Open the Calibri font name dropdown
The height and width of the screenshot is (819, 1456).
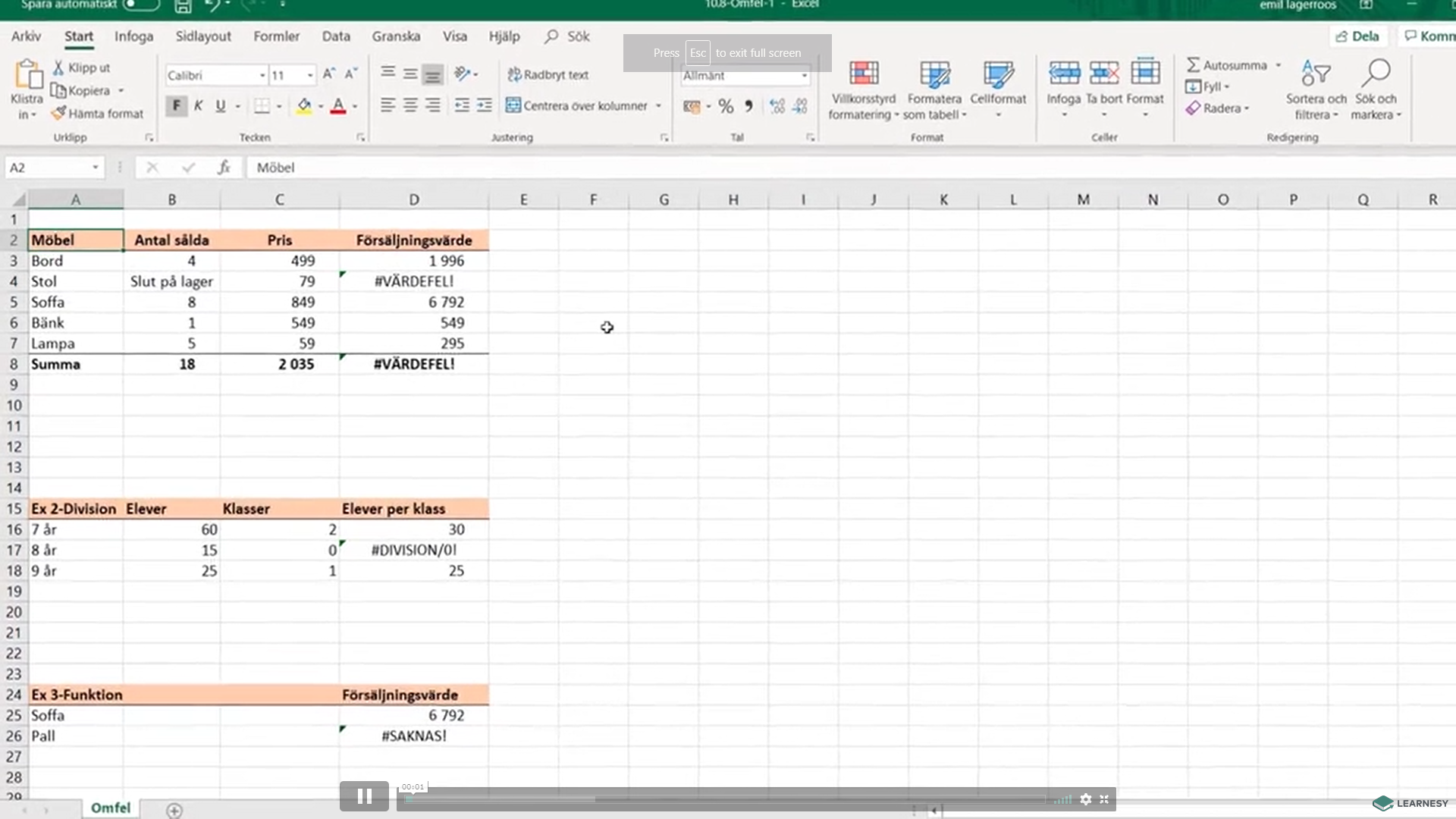point(262,75)
